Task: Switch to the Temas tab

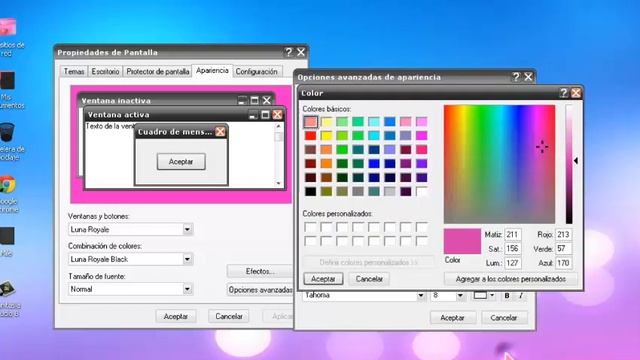Action: [74, 71]
